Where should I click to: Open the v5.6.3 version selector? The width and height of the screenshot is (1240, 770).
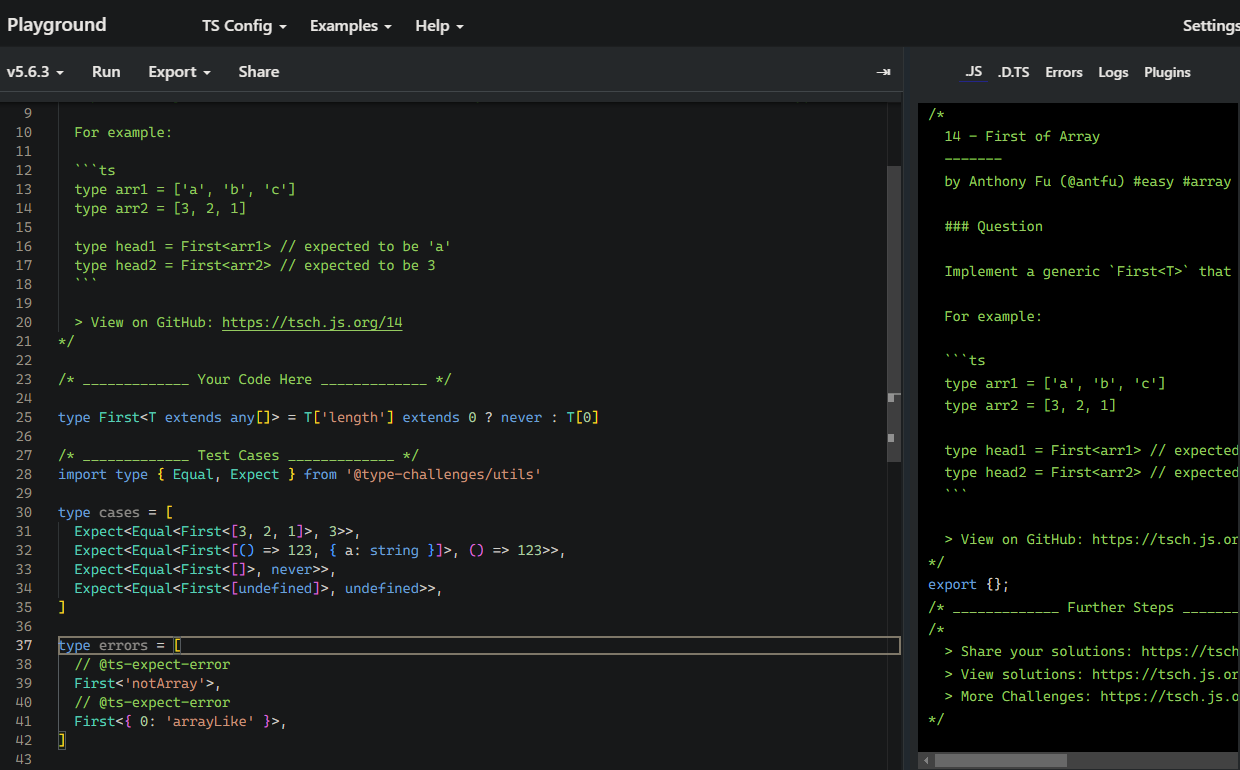(35, 72)
